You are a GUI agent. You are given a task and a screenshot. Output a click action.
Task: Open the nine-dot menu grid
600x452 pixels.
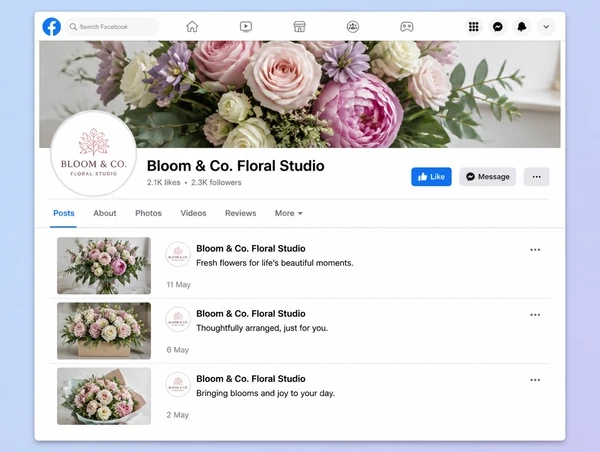[474, 27]
